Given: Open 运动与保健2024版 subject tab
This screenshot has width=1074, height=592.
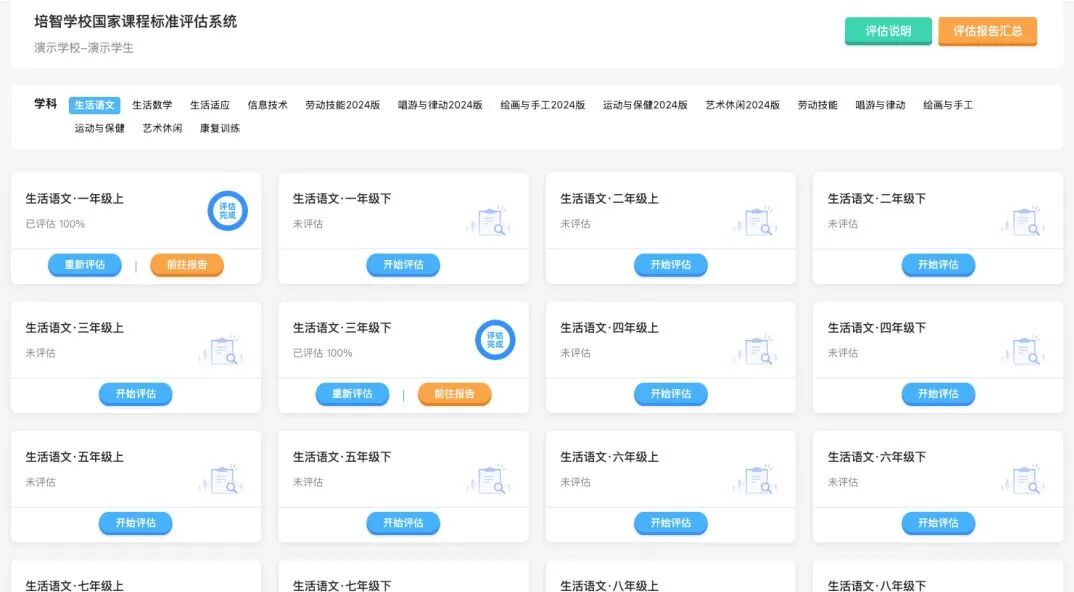Looking at the screenshot, I should [x=645, y=105].
